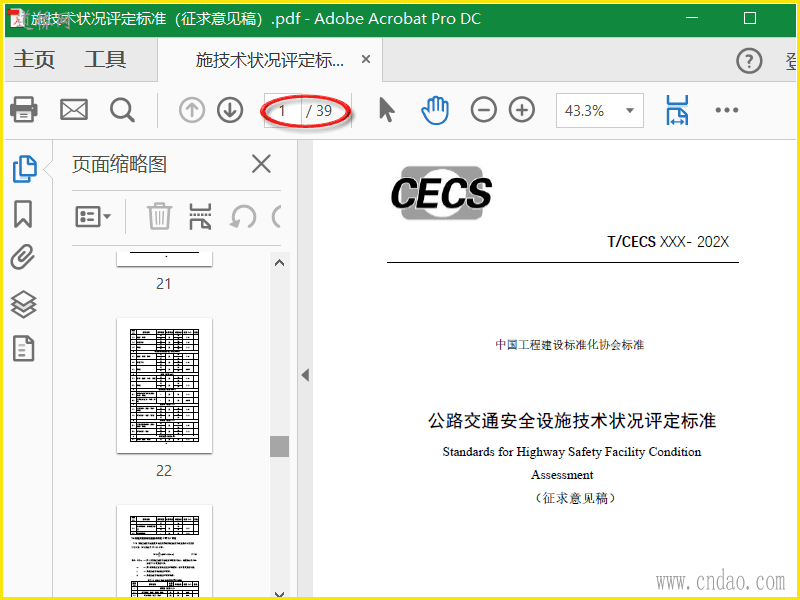Screen dimensions: 800x600
Task: Click the CECS logo on page
Action: tap(441, 193)
